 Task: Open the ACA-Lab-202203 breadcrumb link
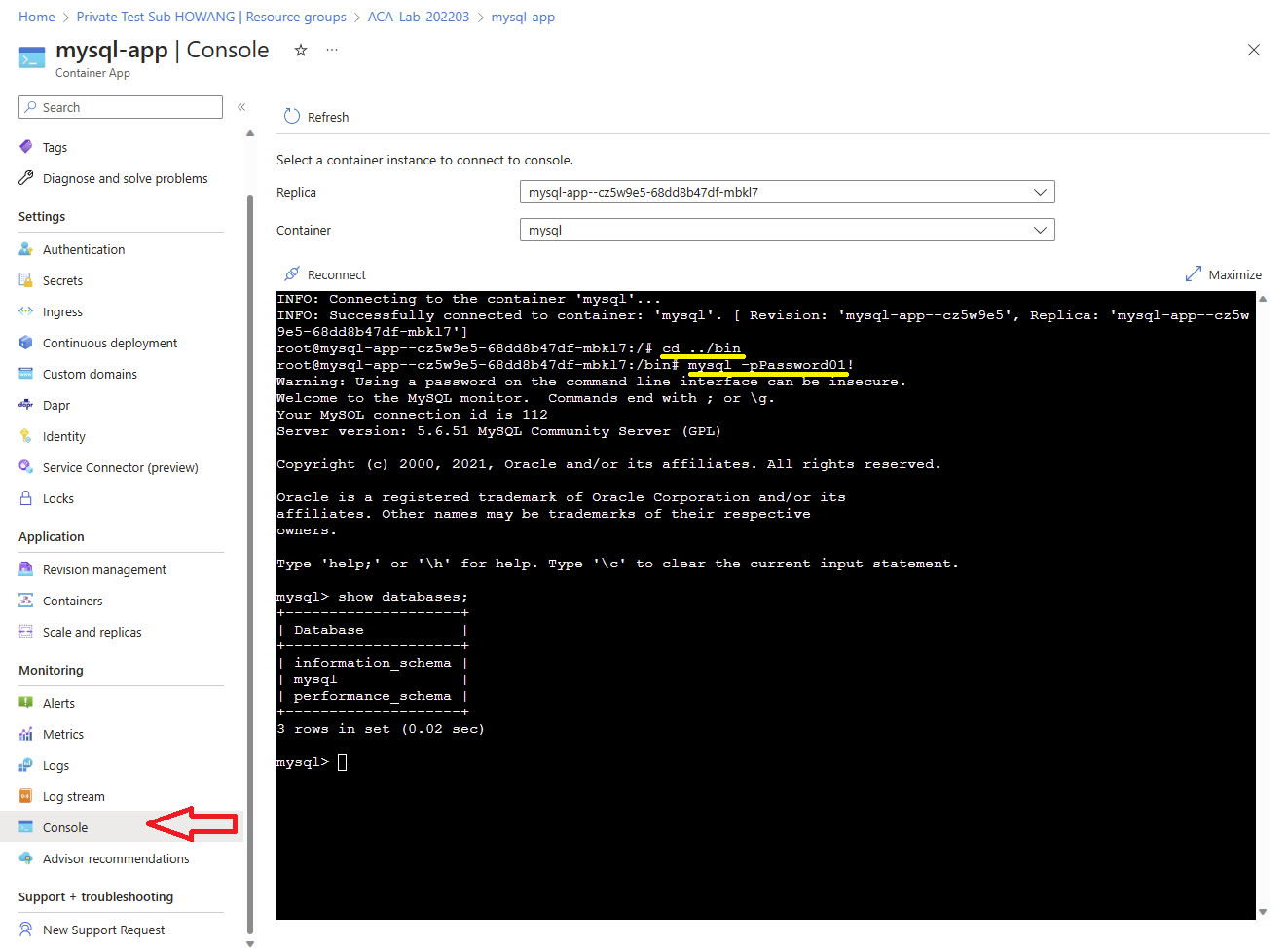[419, 17]
